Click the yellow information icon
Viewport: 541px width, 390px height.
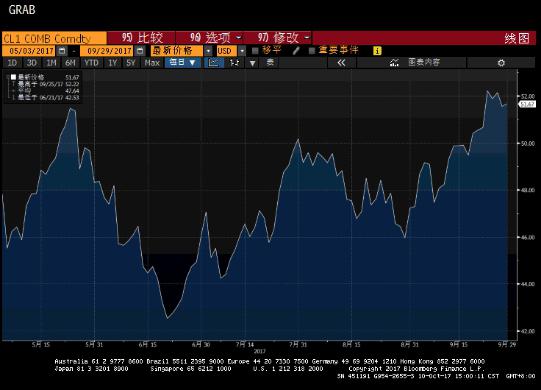pyautogui.click(x=377, y=51)
